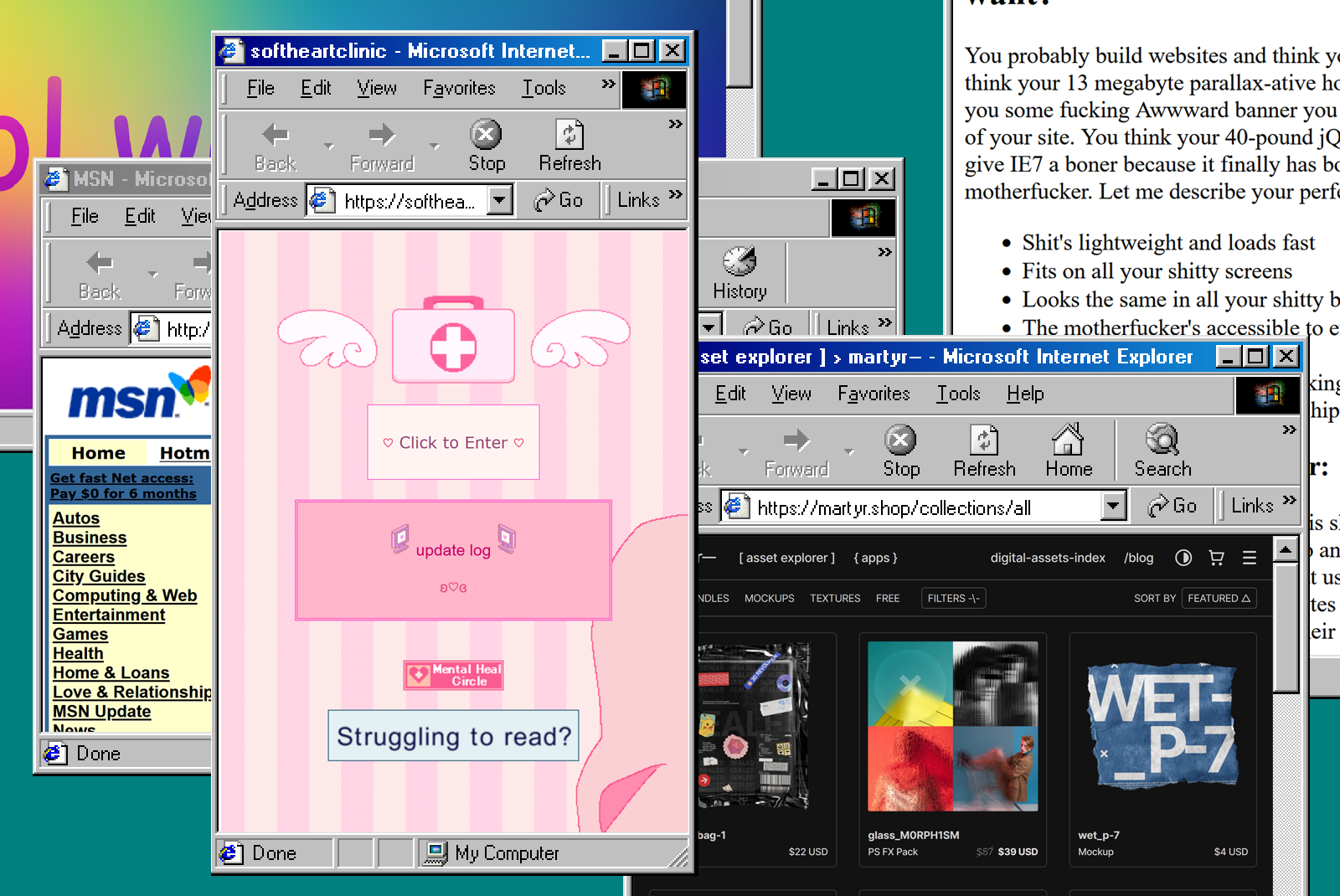Click the Click to Enter button
This screenshot has width=1340, height=896.
(x=453, y=442)
